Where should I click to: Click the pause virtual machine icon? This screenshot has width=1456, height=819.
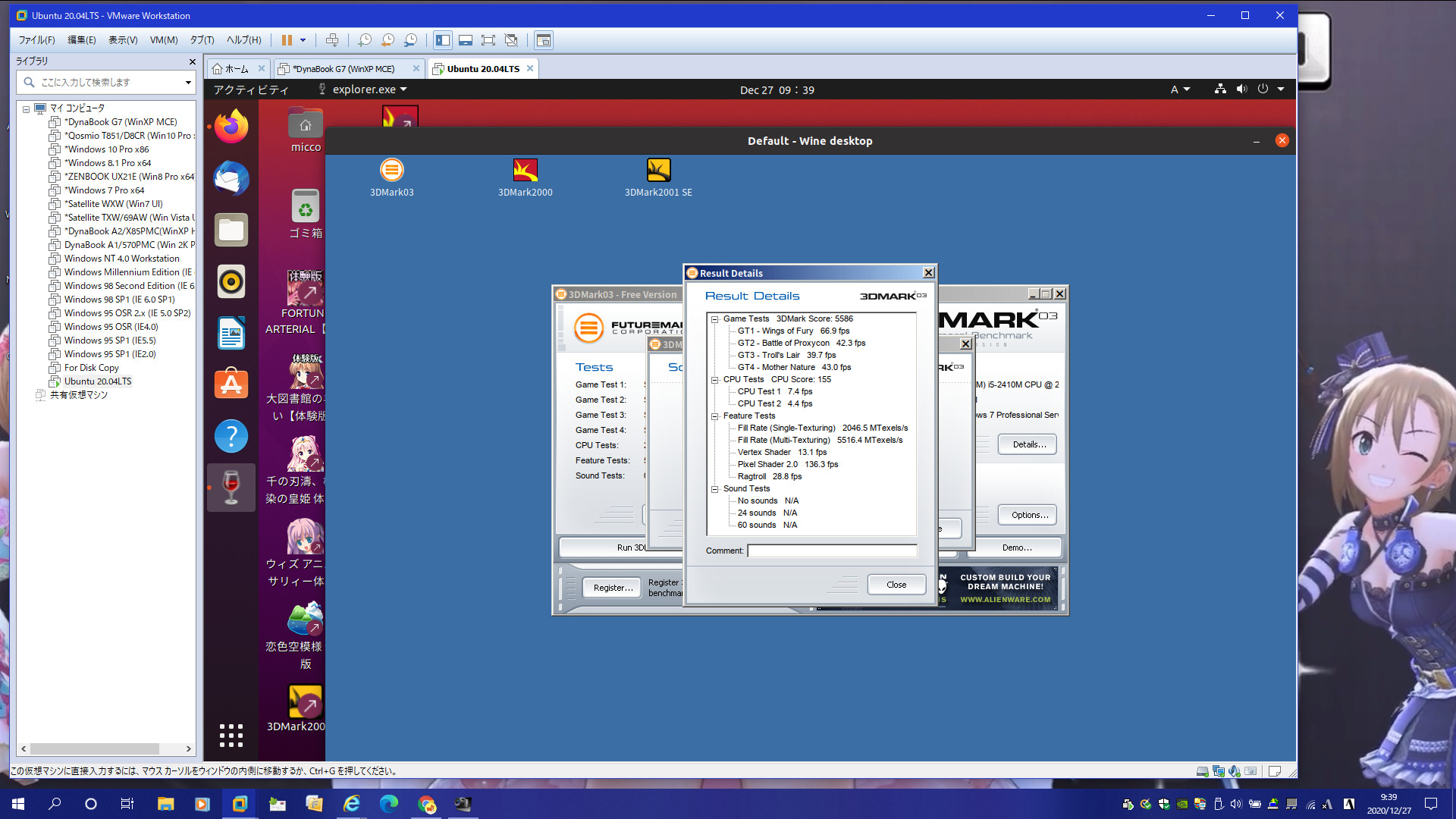(x=287, y=40)
